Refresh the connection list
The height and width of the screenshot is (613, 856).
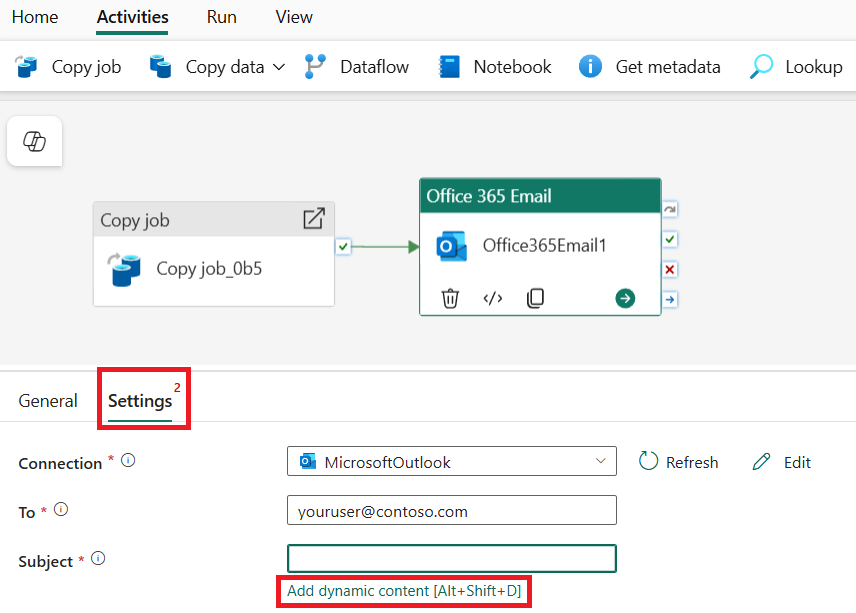point(679,461)
